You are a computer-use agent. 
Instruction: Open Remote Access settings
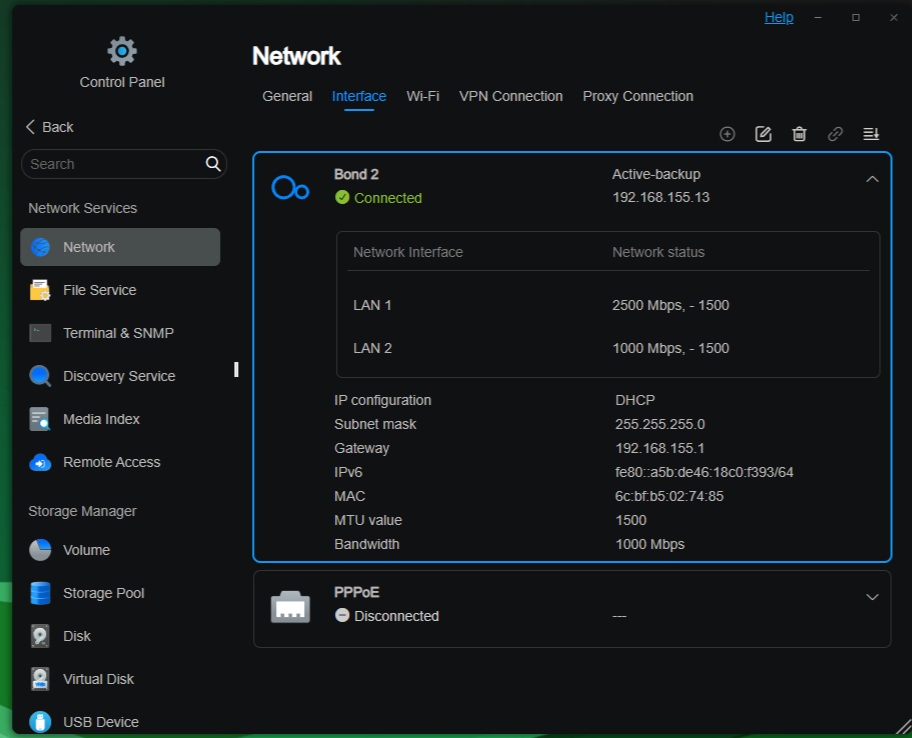(120, 462)
